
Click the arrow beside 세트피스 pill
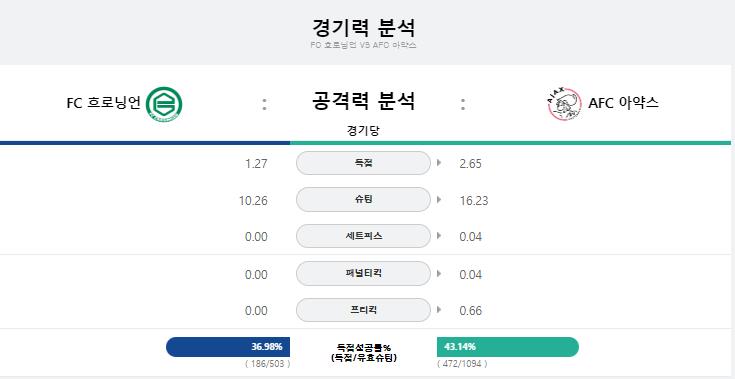coord(439,236)
